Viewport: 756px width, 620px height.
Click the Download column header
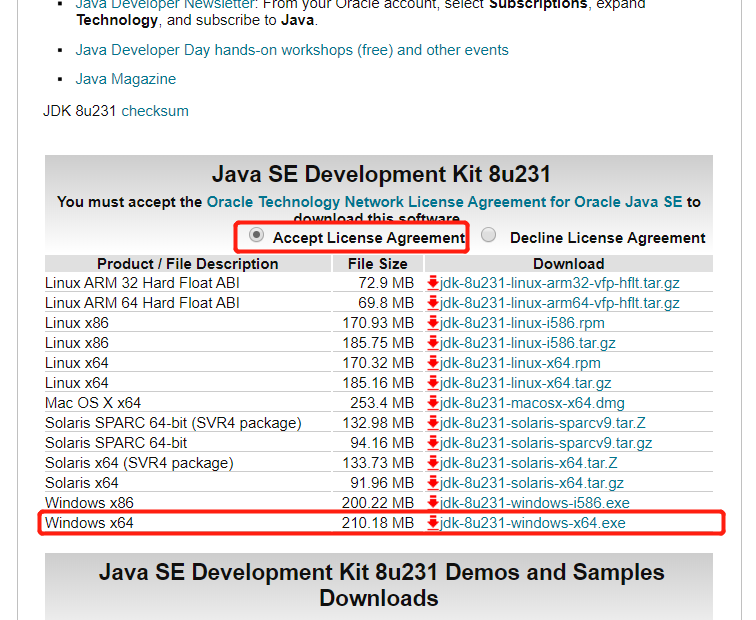[568, 264]
